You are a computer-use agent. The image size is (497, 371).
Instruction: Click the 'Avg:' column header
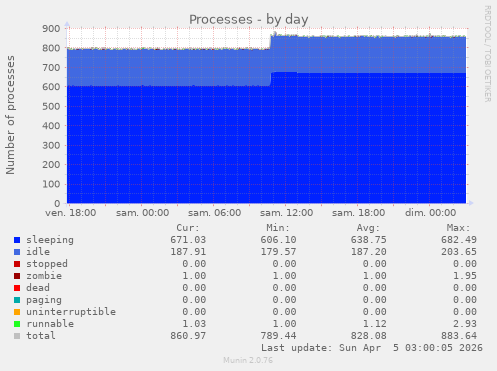click(x=368, y=228)
